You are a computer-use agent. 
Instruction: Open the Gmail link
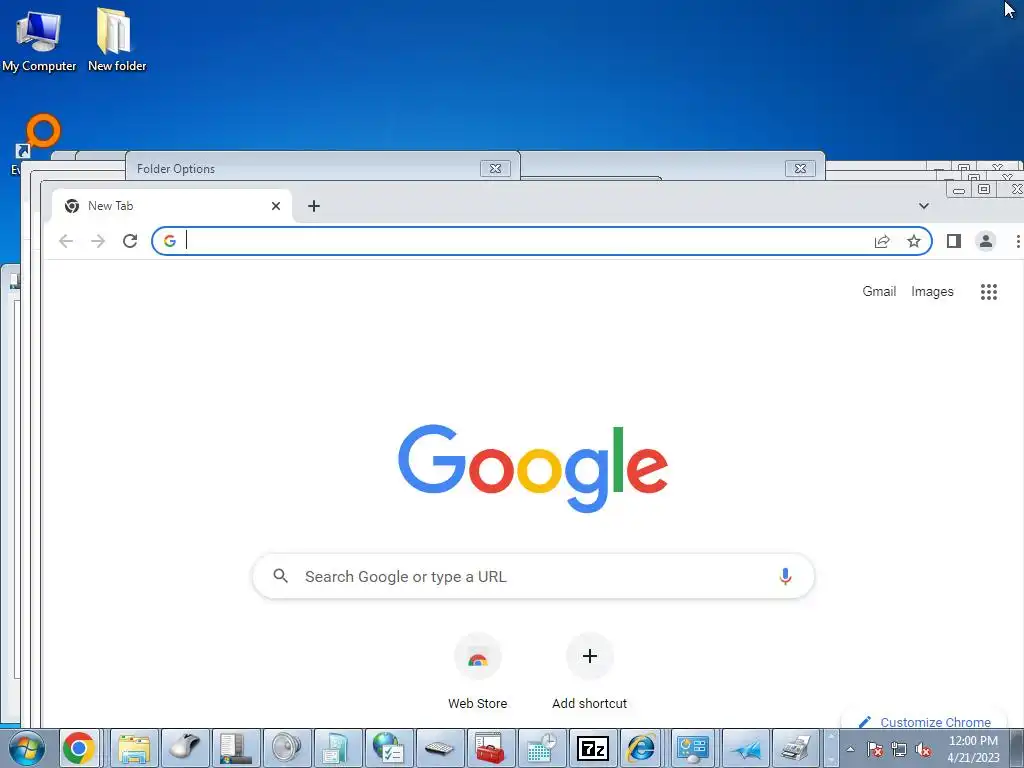click(x=879, y=292)
